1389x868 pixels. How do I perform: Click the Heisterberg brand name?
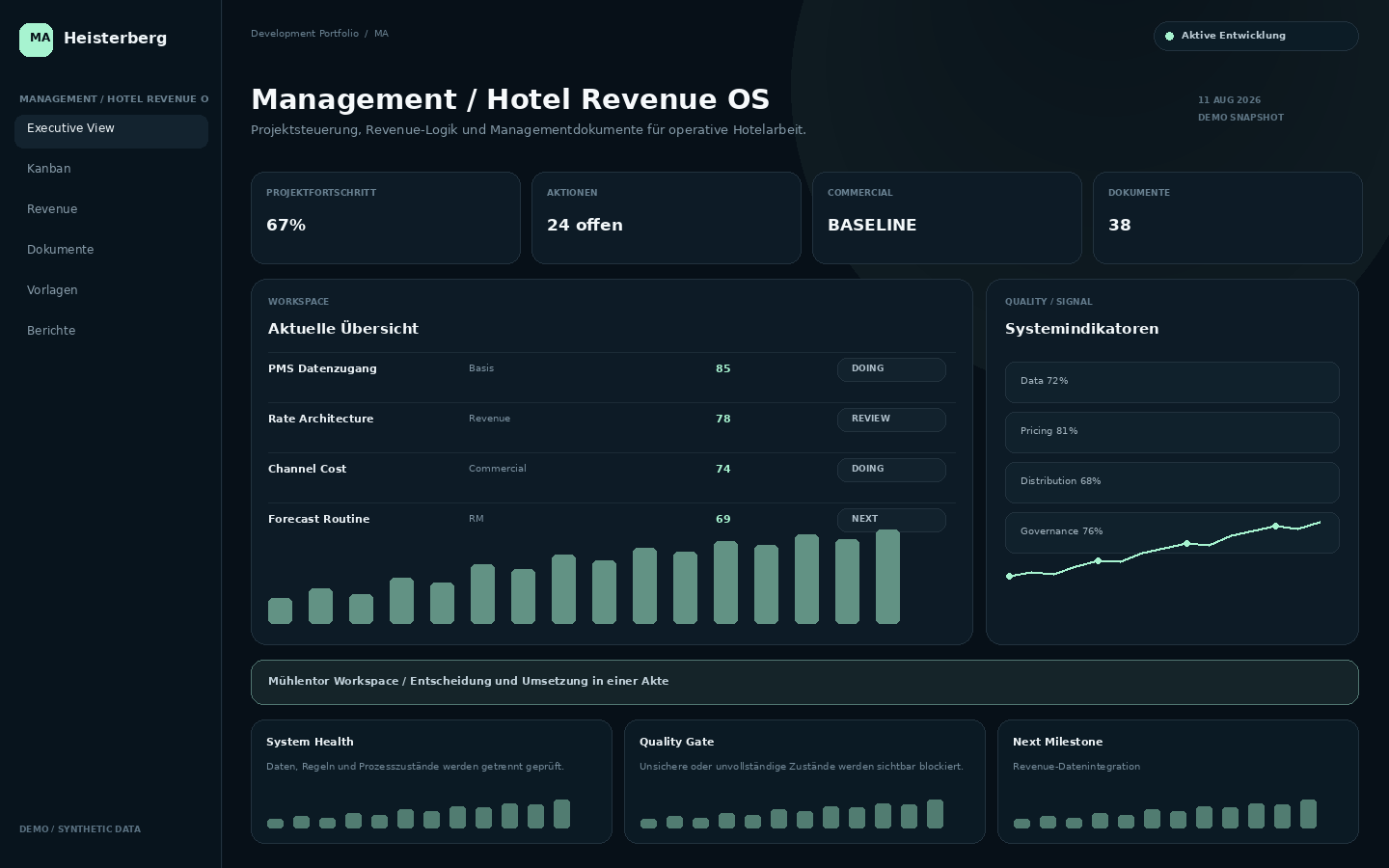click(x=115, y=39)
